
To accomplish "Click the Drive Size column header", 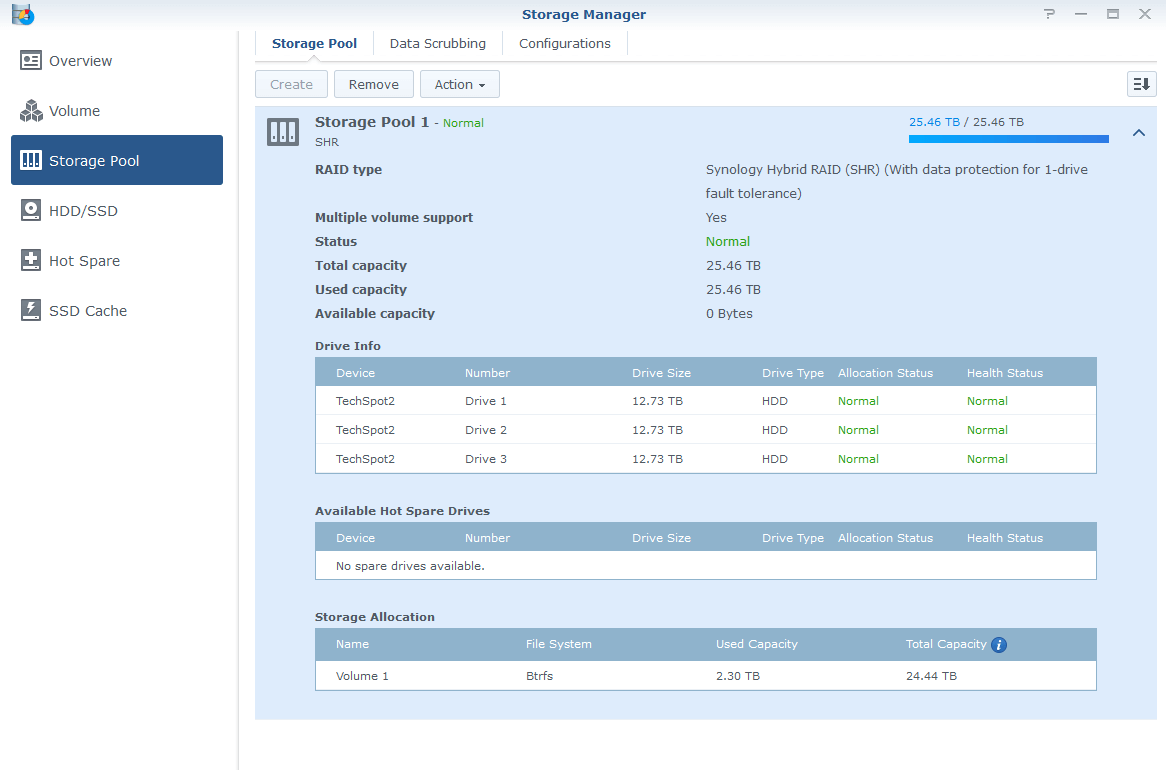I will (x=661, y=373).
